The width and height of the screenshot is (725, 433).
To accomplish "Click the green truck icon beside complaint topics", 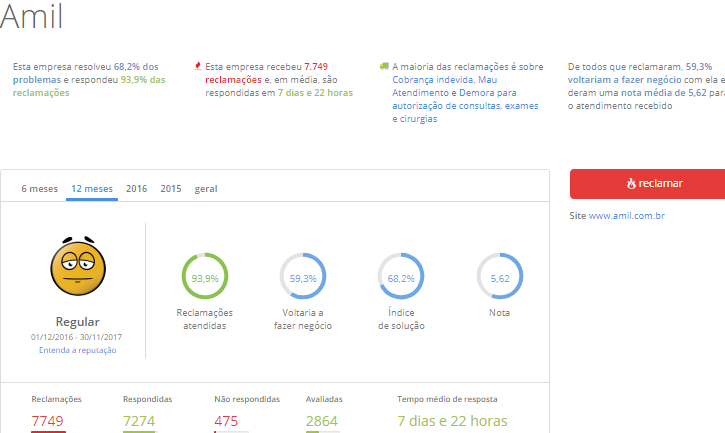I will click(384, 67).
